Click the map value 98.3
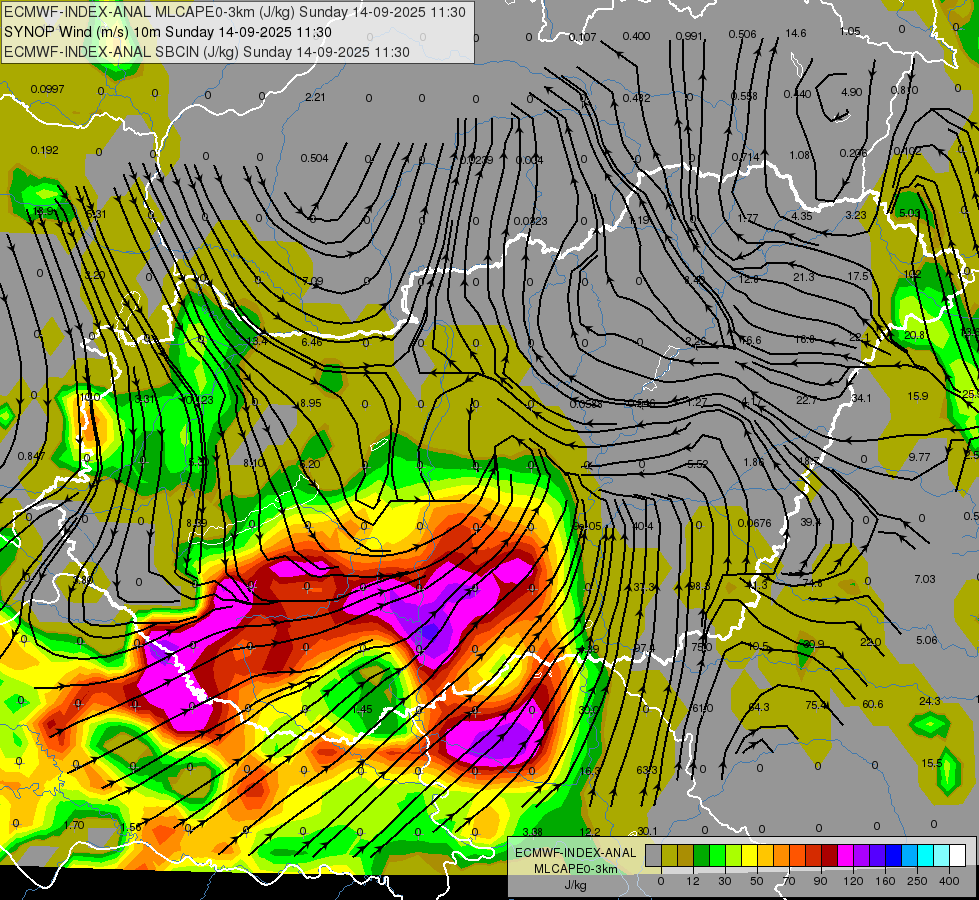Image resolution: width=979 pixels, height=900 pixels. pyautogui.click(x=699, y=586)
